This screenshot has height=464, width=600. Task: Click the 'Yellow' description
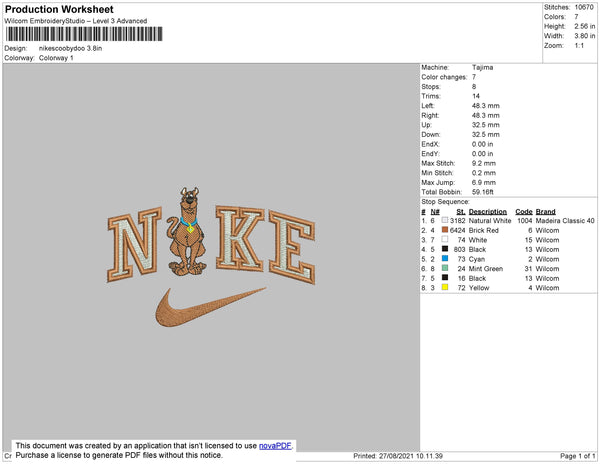[x=479, y=288]
